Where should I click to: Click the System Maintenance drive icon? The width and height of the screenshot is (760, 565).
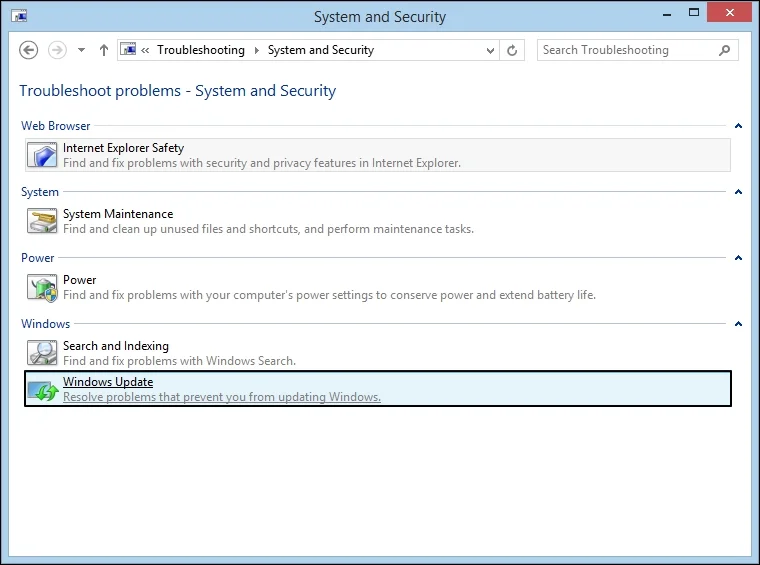click(x=42, y=221)
